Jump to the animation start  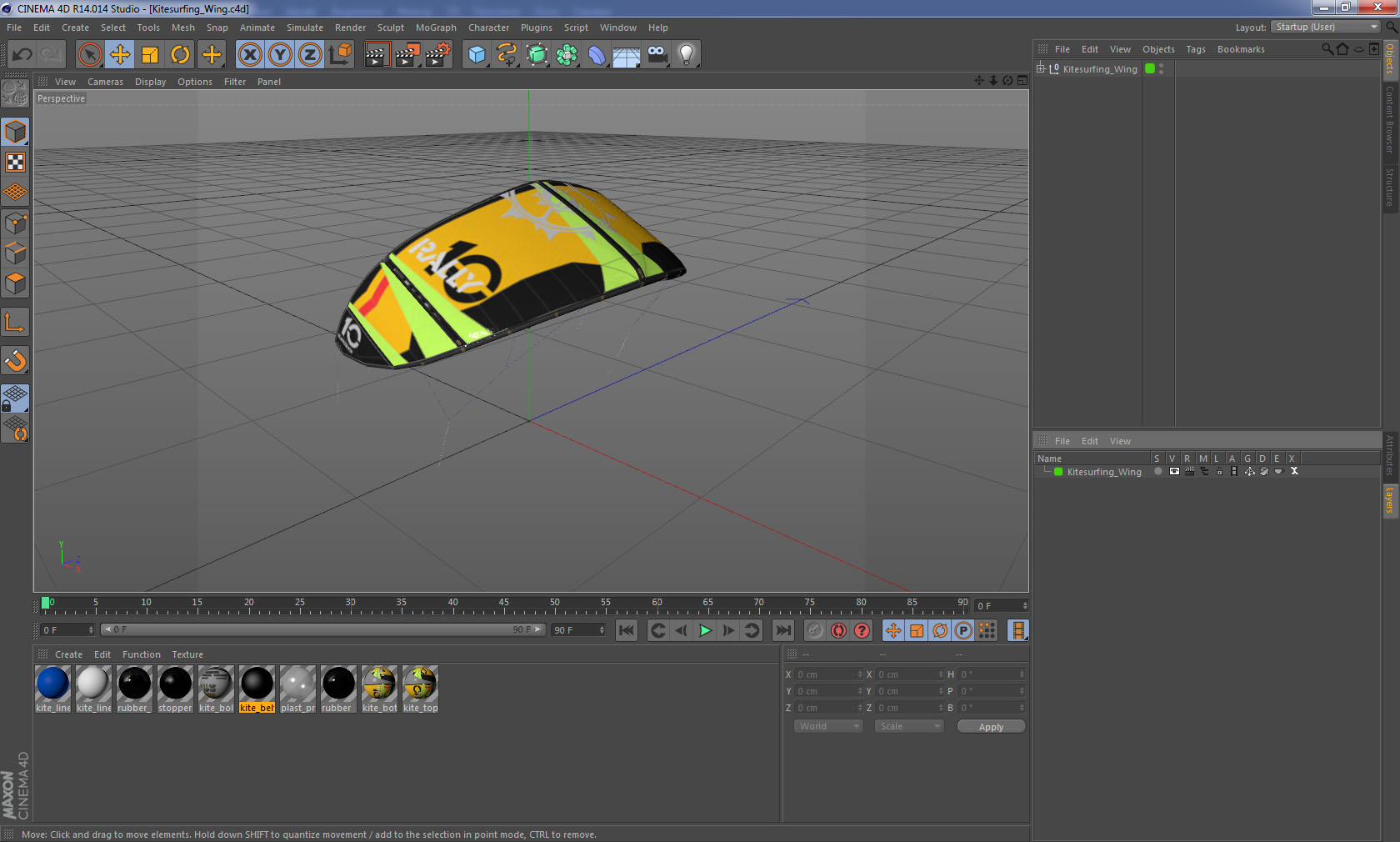[627, 630]
